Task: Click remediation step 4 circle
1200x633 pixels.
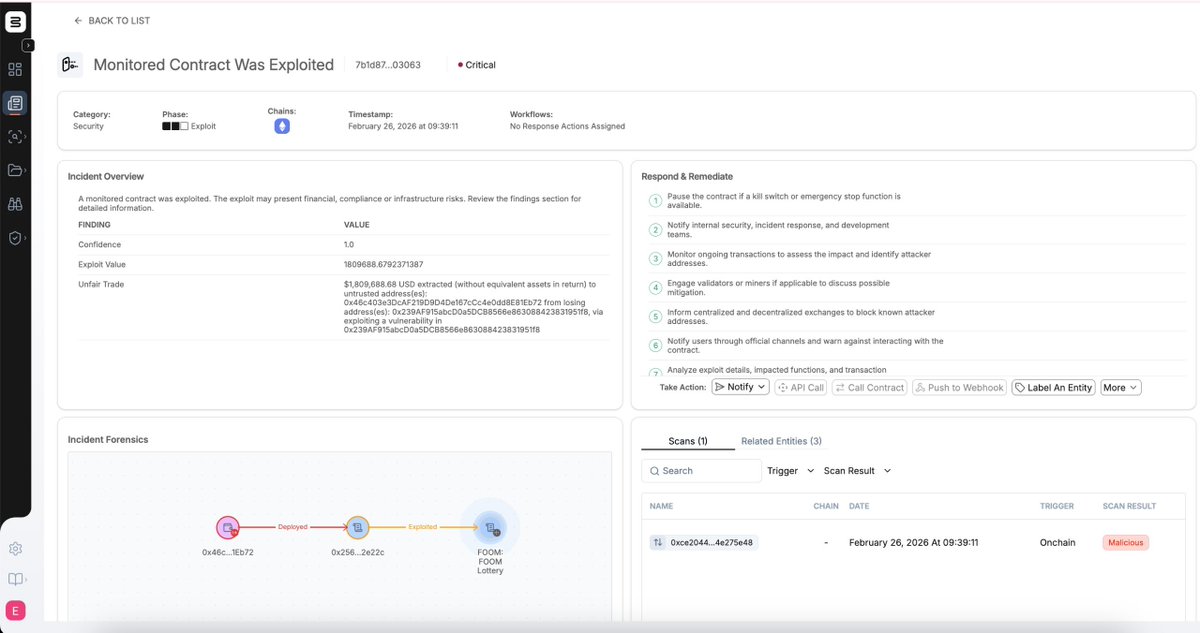Action: coord(656,288)
